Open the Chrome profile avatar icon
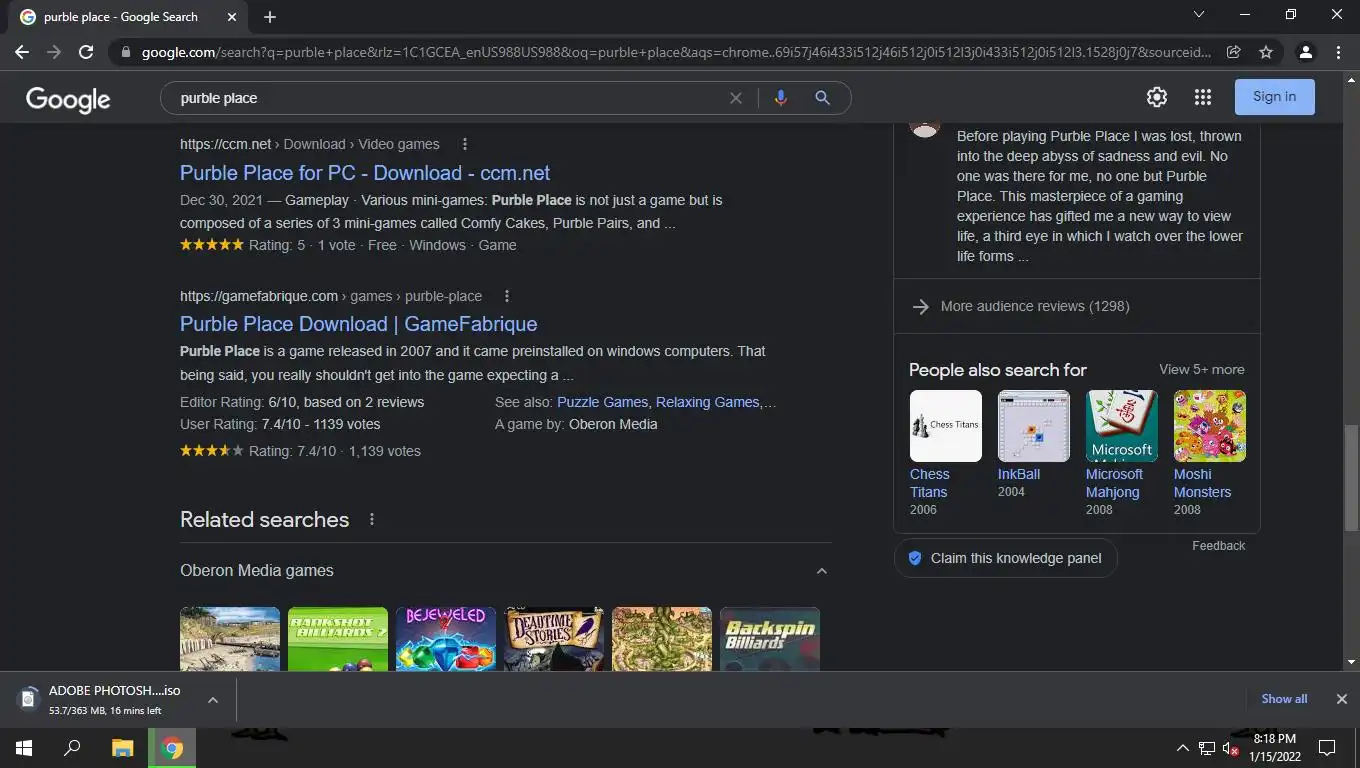1360x768 pixels. pyautogui.click(x=1306, y=52)
